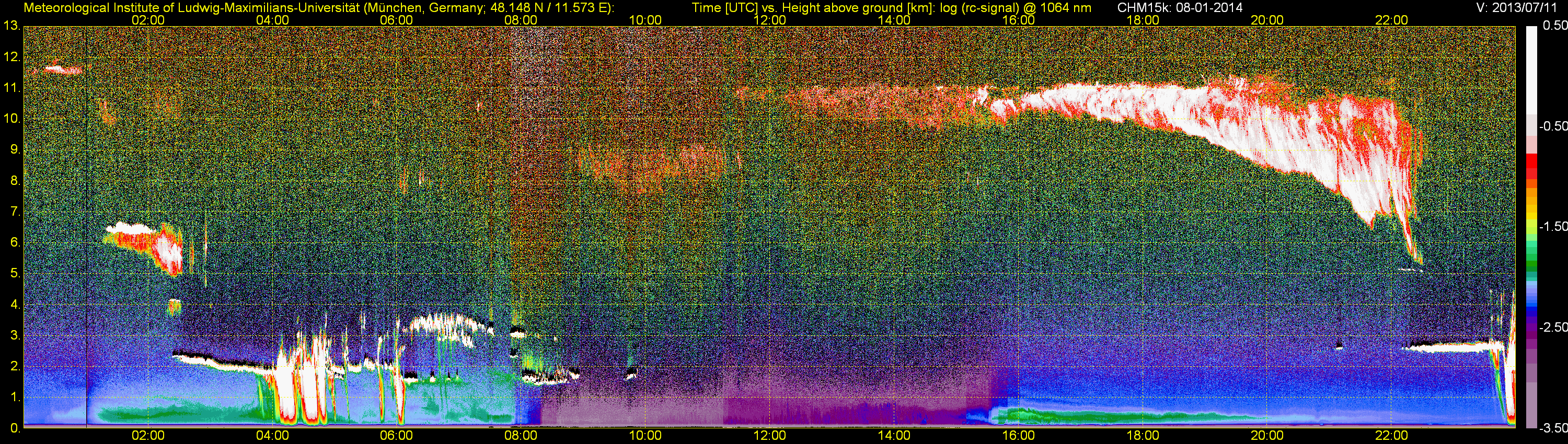1568x444 pixels.
Task: Pick the white segment of the colorbar
Action: point(1531,70)
